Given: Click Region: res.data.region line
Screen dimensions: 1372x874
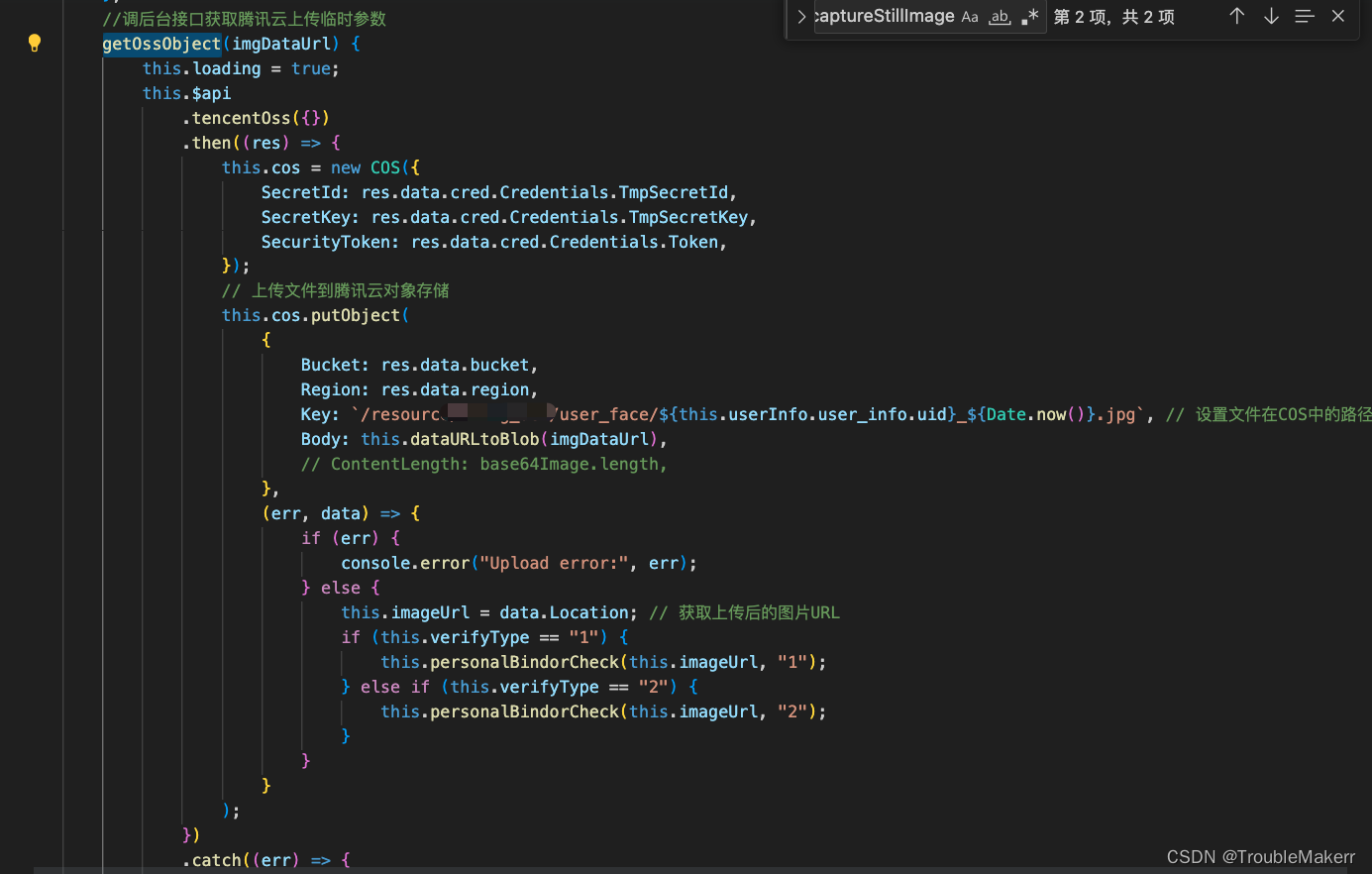Looking at the screenshot, I should point(420,389).
